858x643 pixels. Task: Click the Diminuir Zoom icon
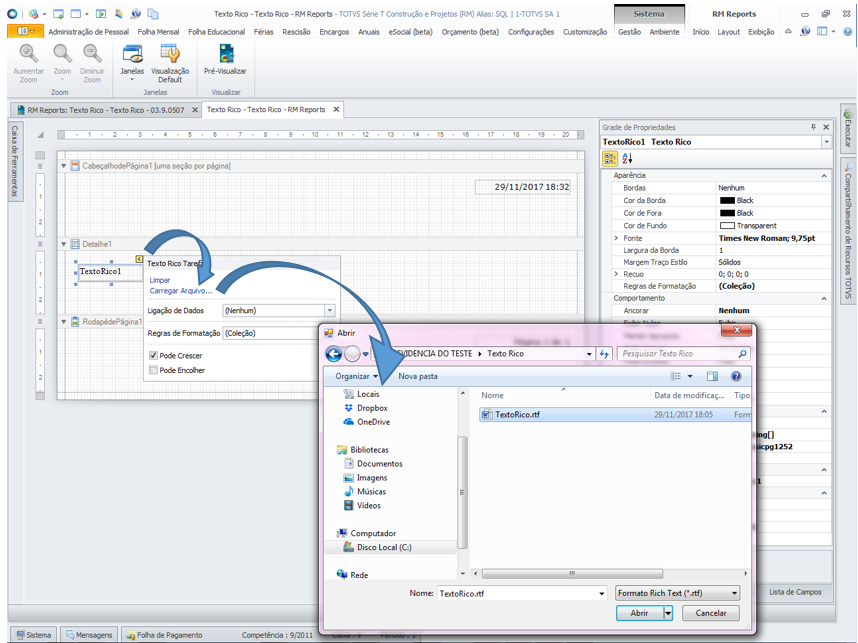click(x=92, y=54)
